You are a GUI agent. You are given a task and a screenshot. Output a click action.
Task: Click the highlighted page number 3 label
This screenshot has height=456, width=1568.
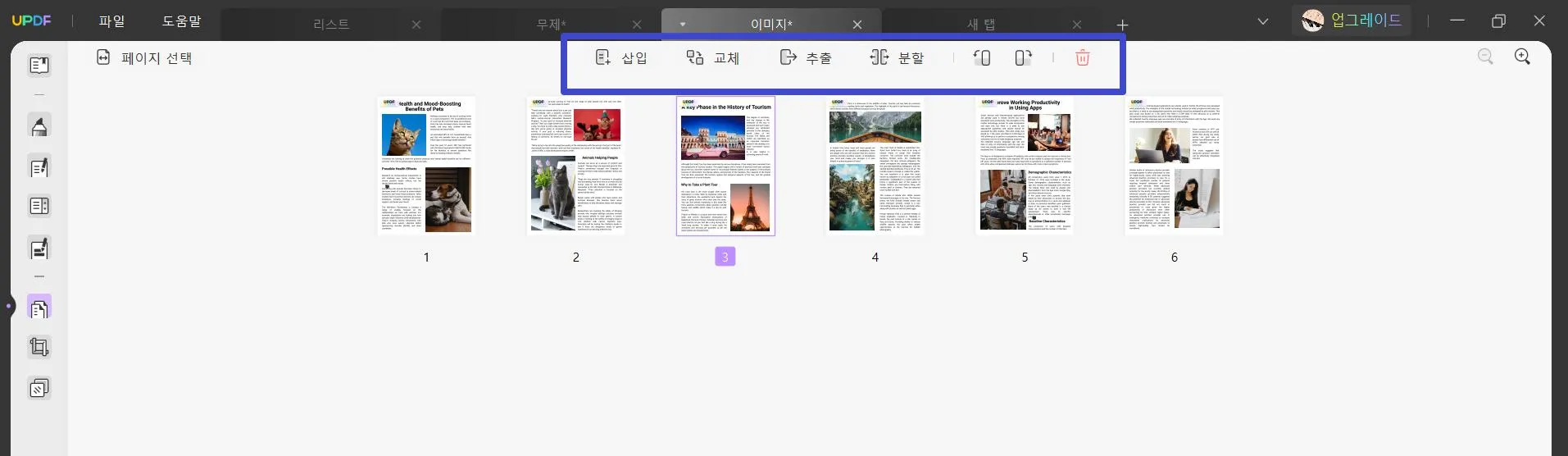pos(725,257)
